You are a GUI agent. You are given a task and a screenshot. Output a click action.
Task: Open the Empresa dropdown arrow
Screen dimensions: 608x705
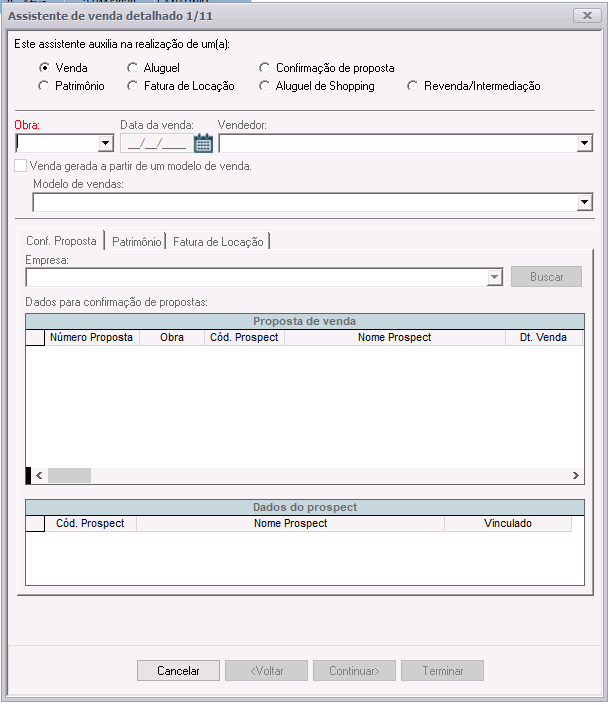point(494,277)
